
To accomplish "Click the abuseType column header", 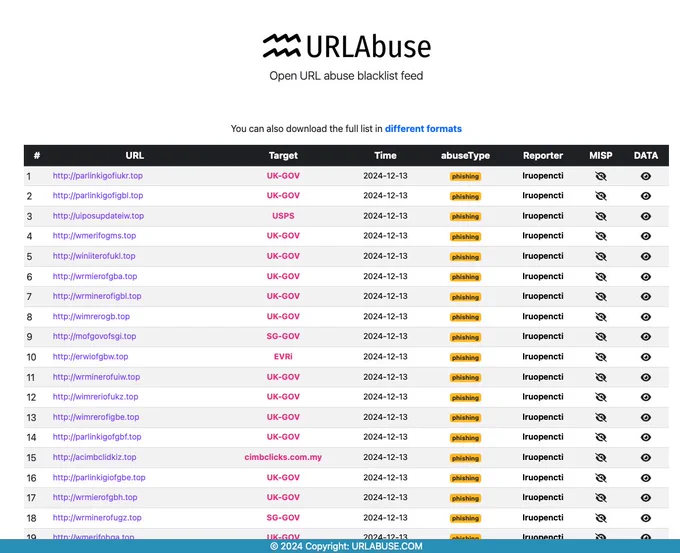I will (x=465, y=155).
